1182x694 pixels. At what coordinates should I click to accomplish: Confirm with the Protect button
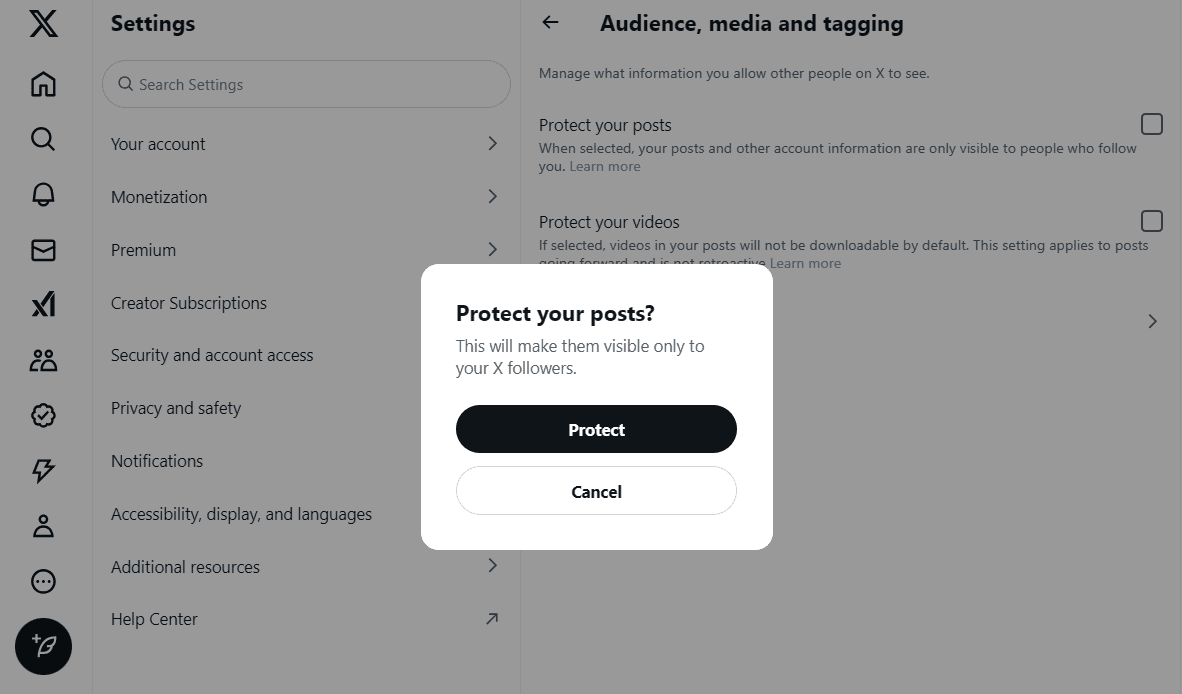coord(596,429)
